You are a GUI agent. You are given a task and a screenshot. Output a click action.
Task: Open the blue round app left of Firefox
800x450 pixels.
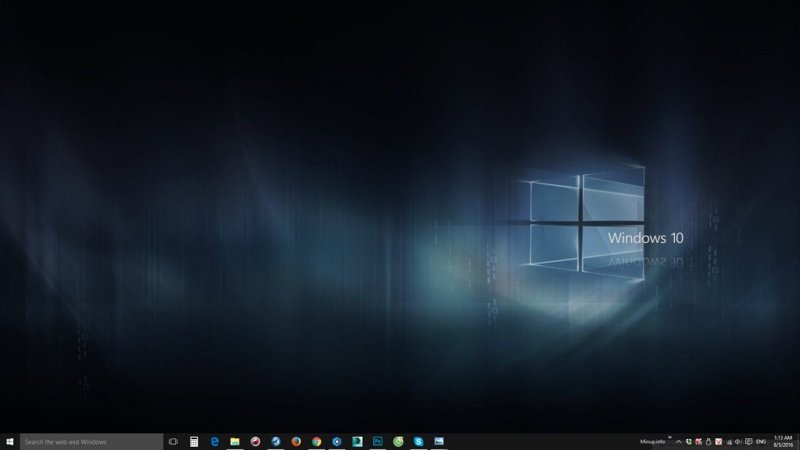[x=276, y=442]
